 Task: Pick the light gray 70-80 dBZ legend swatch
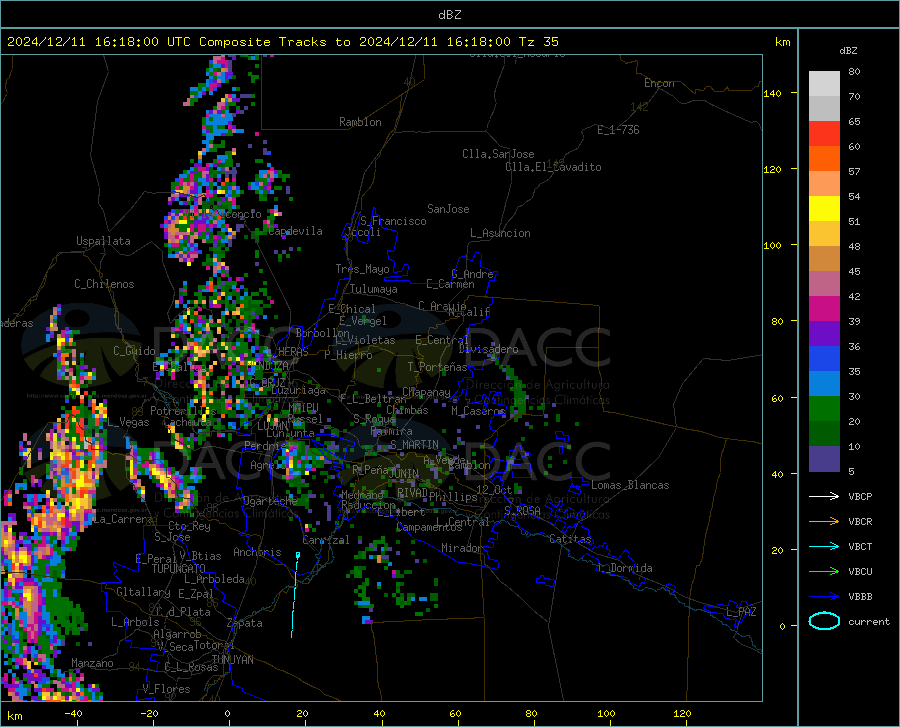point(824,84)
